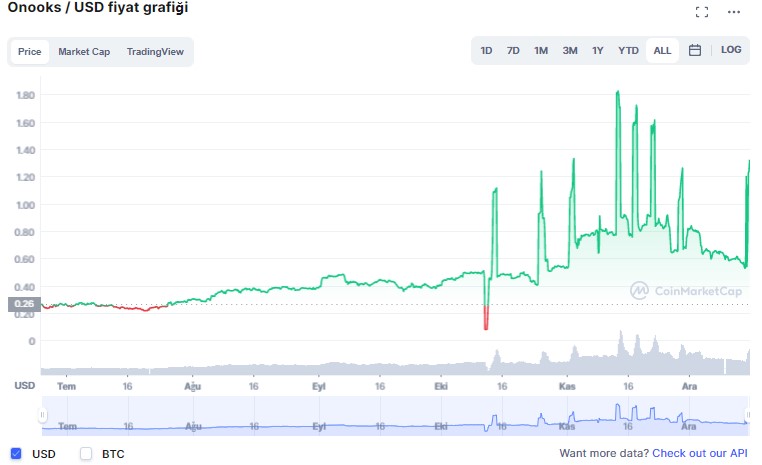Switch to the Market Cap tab
This screenshot has width=762, height=465.
pos(84,52)
